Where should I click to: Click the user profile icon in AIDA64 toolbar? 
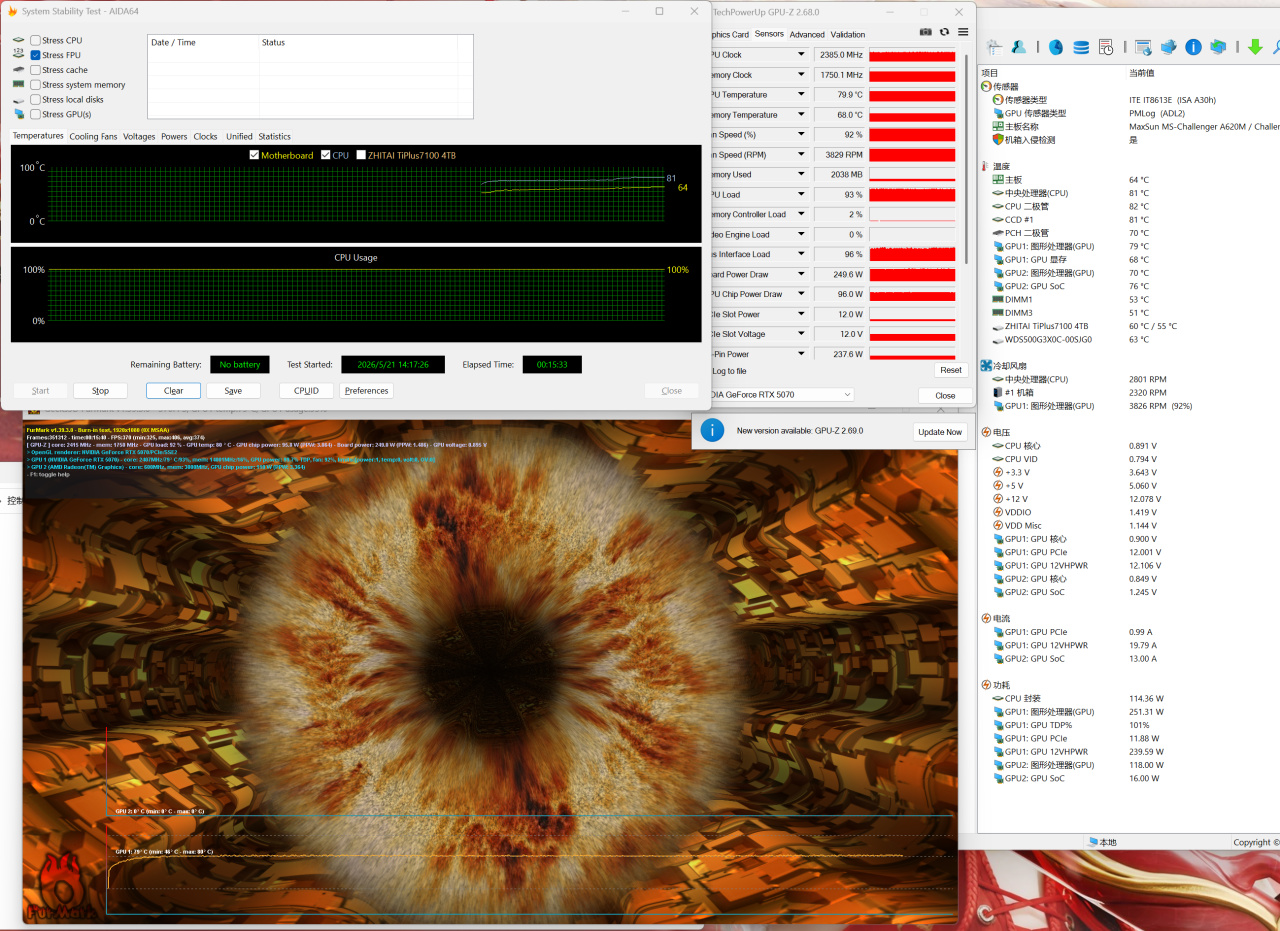pos(1018,47)
